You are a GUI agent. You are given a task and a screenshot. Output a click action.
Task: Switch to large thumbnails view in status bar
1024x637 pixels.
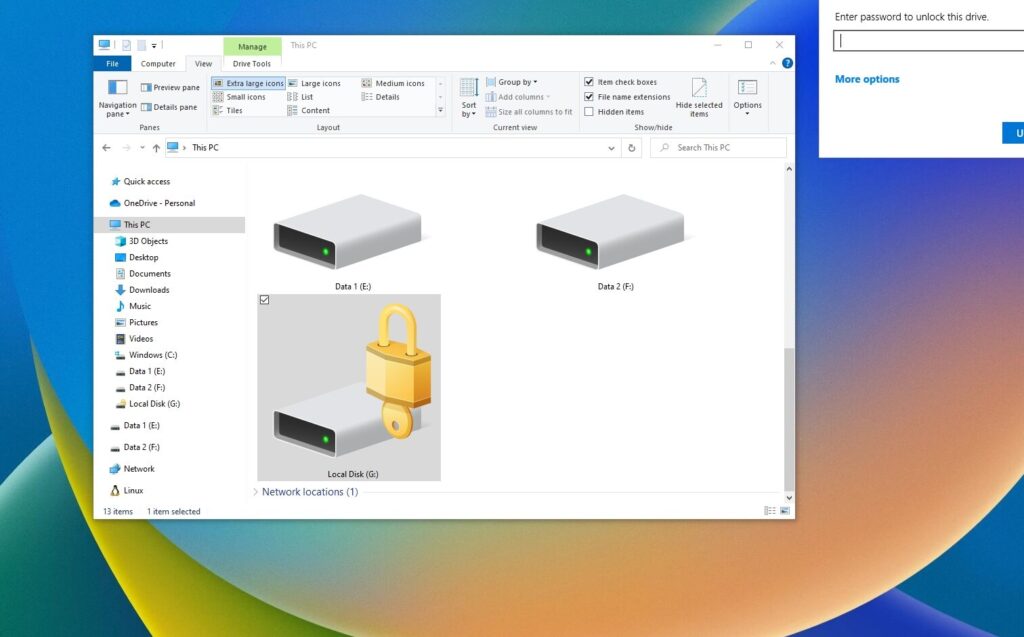785,511
